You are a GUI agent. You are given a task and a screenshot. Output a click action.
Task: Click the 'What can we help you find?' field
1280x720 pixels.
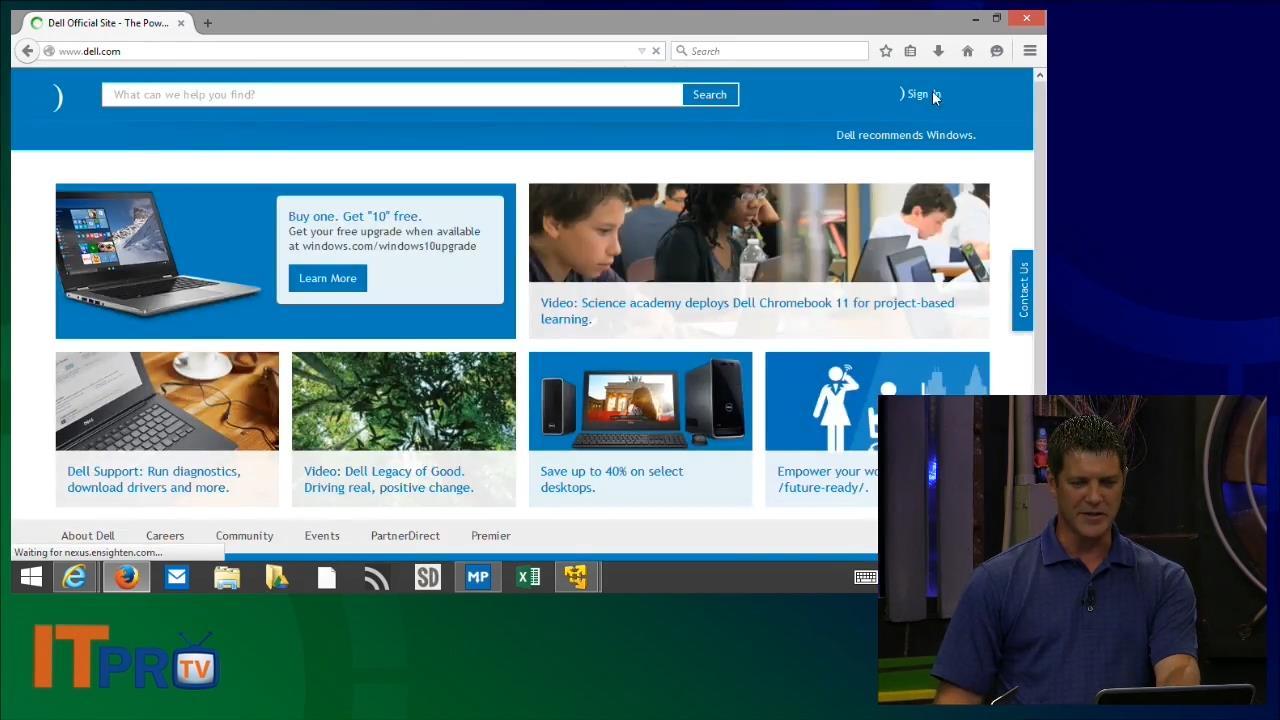(x=392, y=95)
